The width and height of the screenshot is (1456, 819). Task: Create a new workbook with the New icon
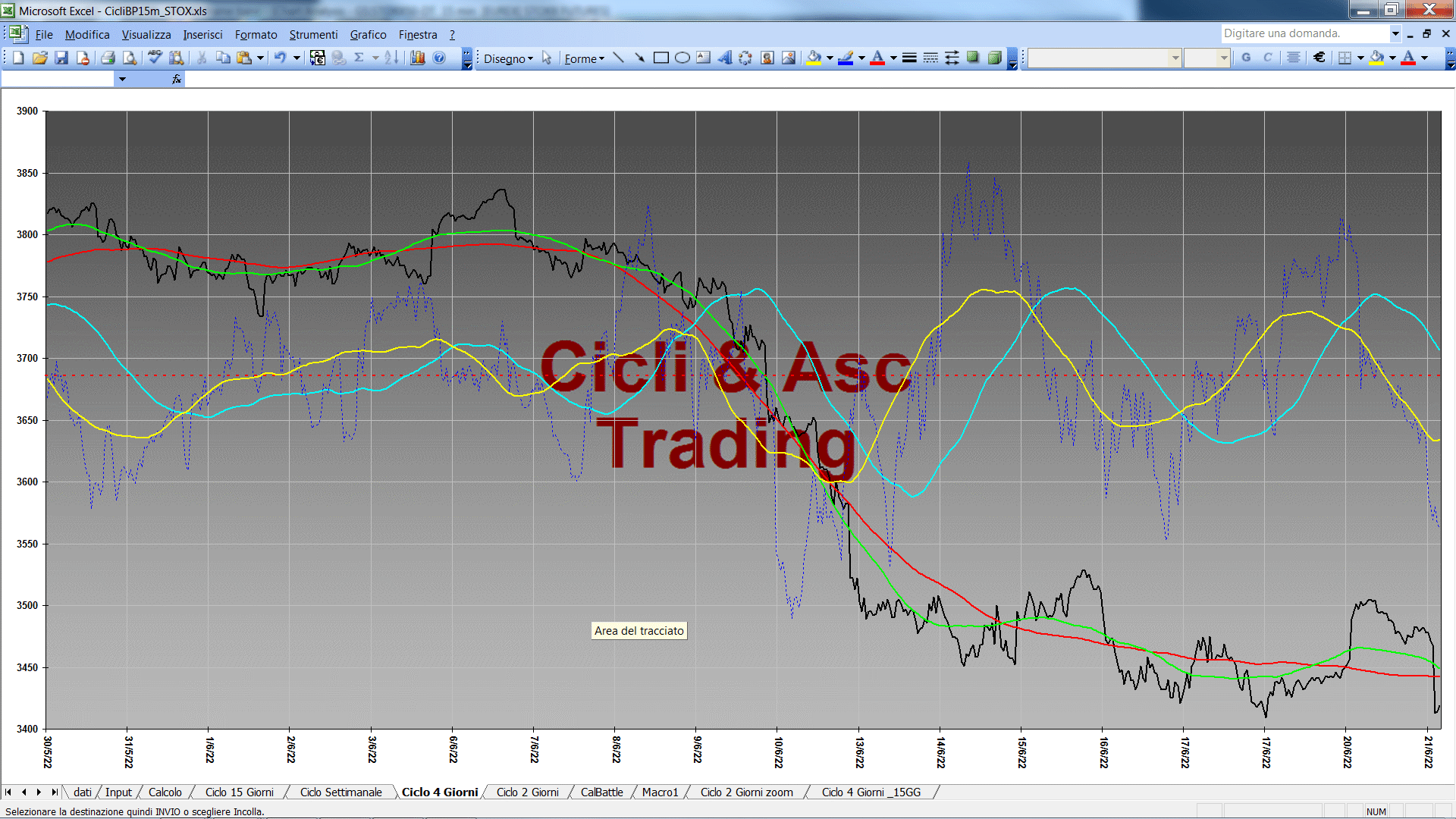pyautogui.click(x=18, y=58)
